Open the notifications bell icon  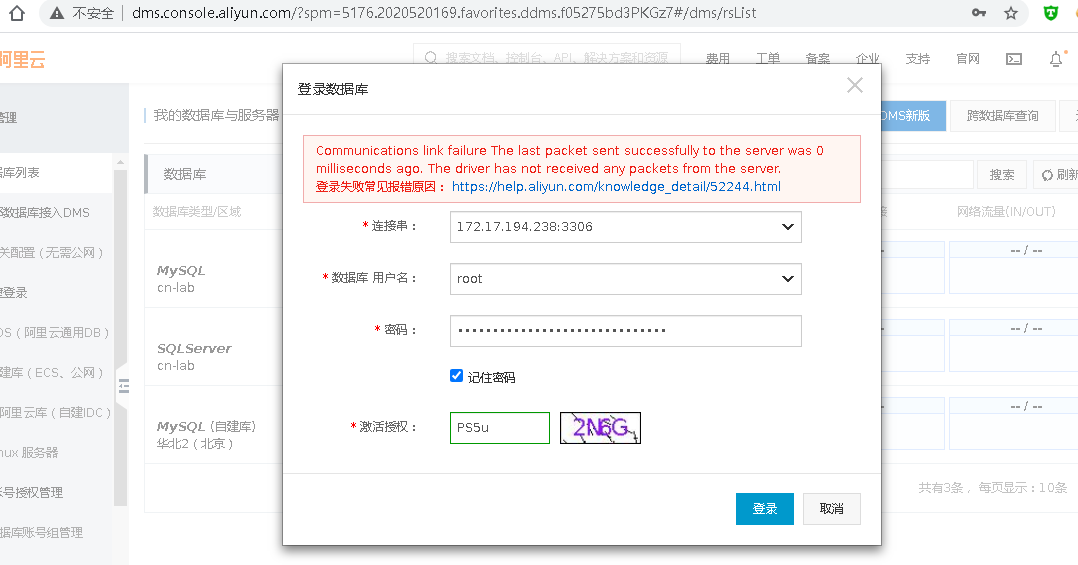click(1056, 59)
